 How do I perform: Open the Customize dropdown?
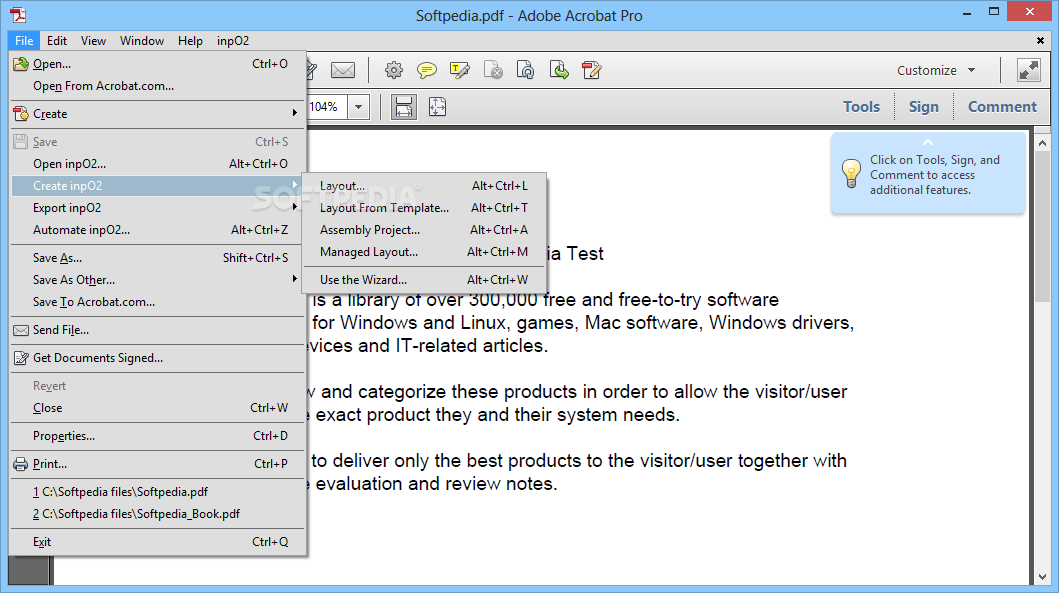point(935,70)
